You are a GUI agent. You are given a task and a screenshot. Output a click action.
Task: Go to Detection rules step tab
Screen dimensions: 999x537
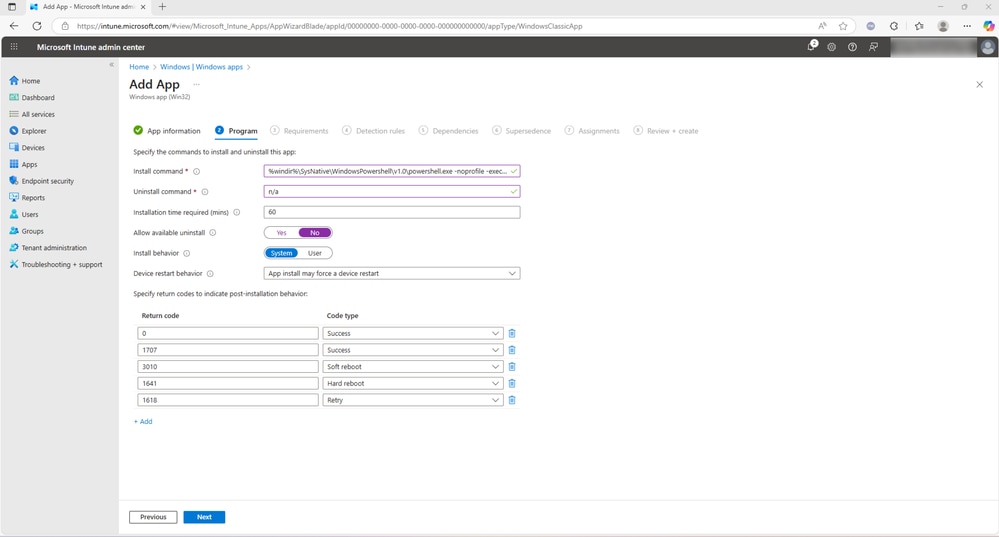[x=373, y=131]
